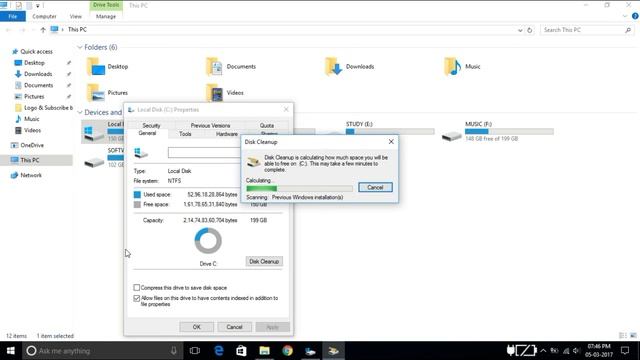Click the search magnifier icon
This screenshot has width=640, height=360.
pos(628,30)
